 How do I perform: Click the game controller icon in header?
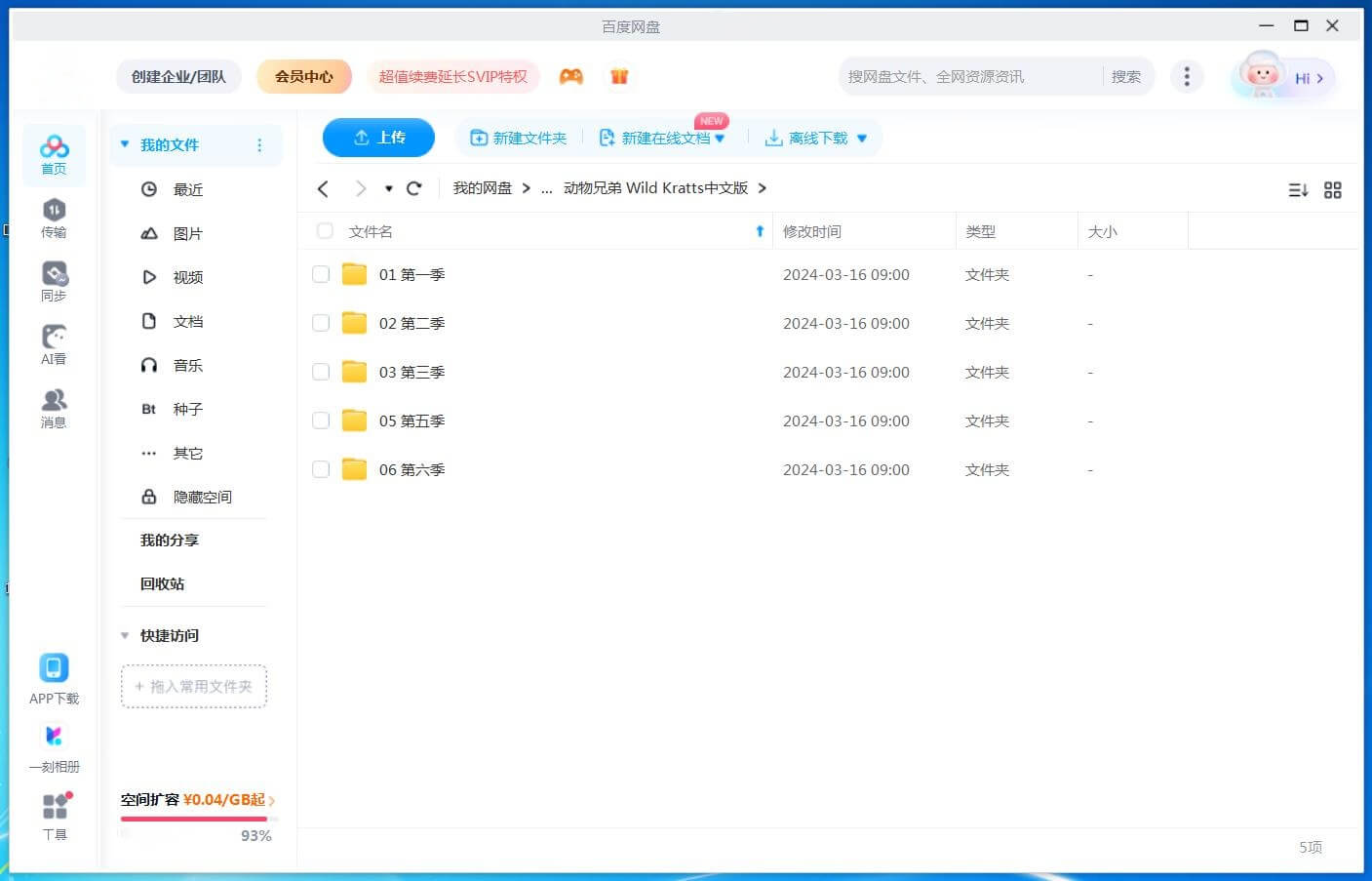click(570, 76)
